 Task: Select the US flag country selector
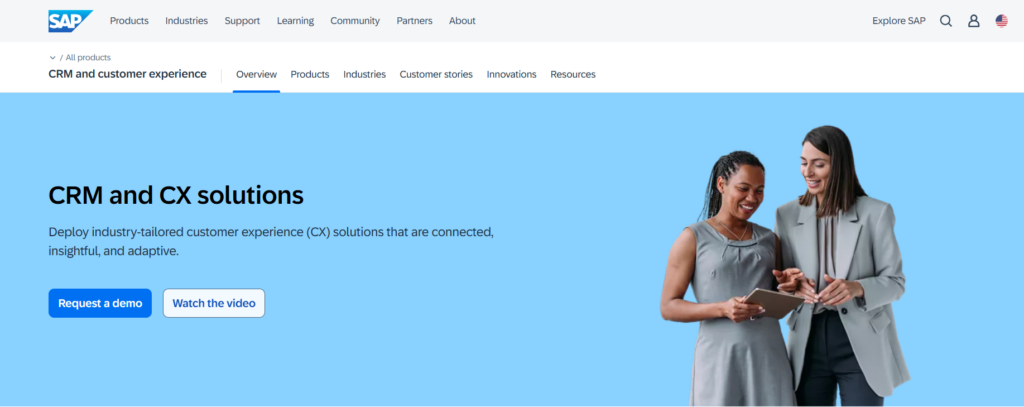coord(1001,21)
